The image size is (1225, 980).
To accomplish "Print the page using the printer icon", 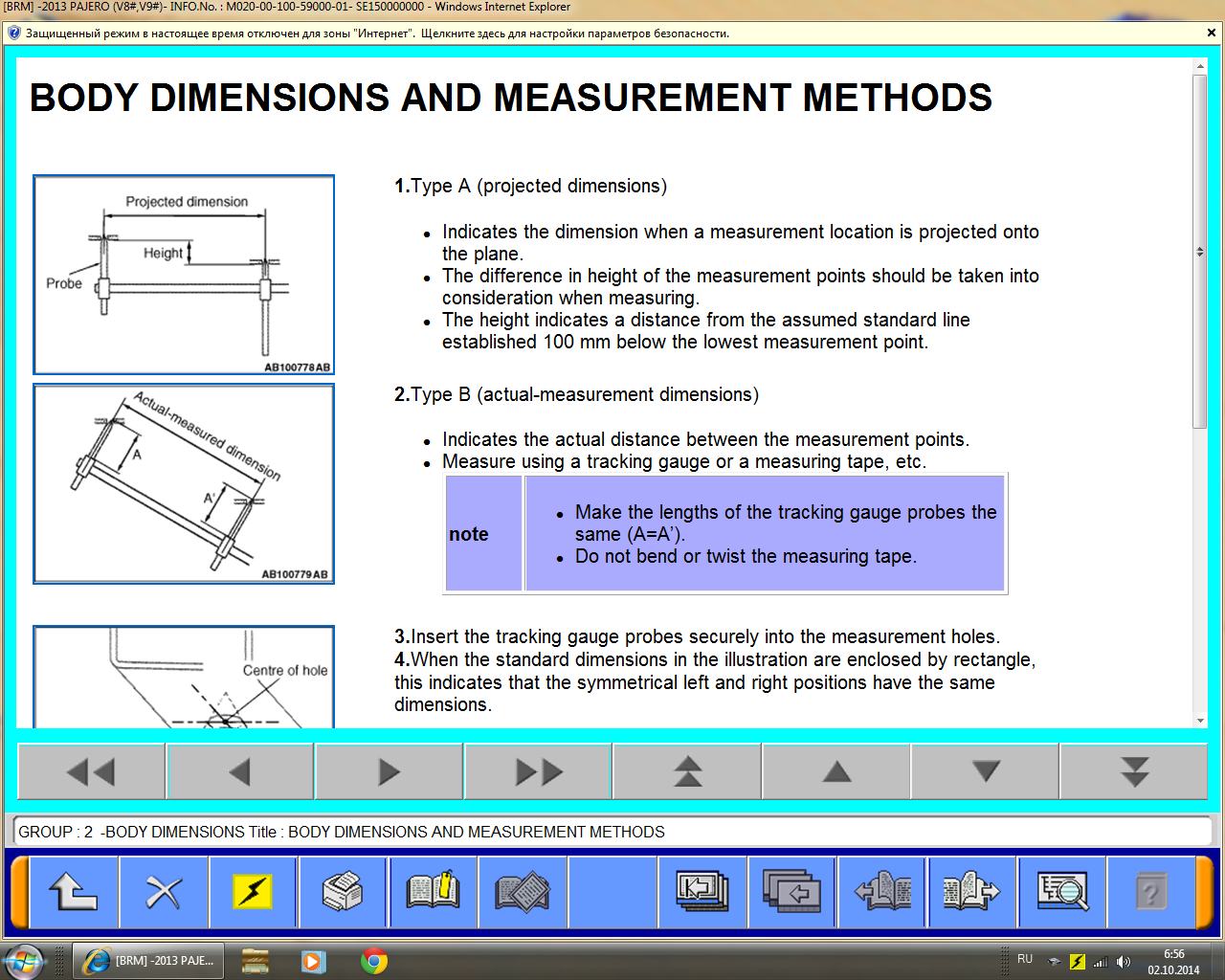I will pyautogui.click(x=343, y=892).
